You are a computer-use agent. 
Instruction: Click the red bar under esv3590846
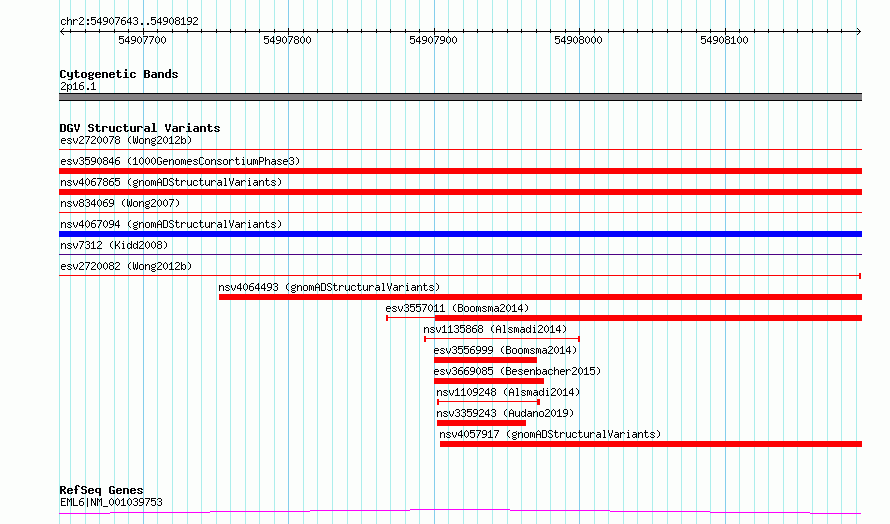coord(460,171)
